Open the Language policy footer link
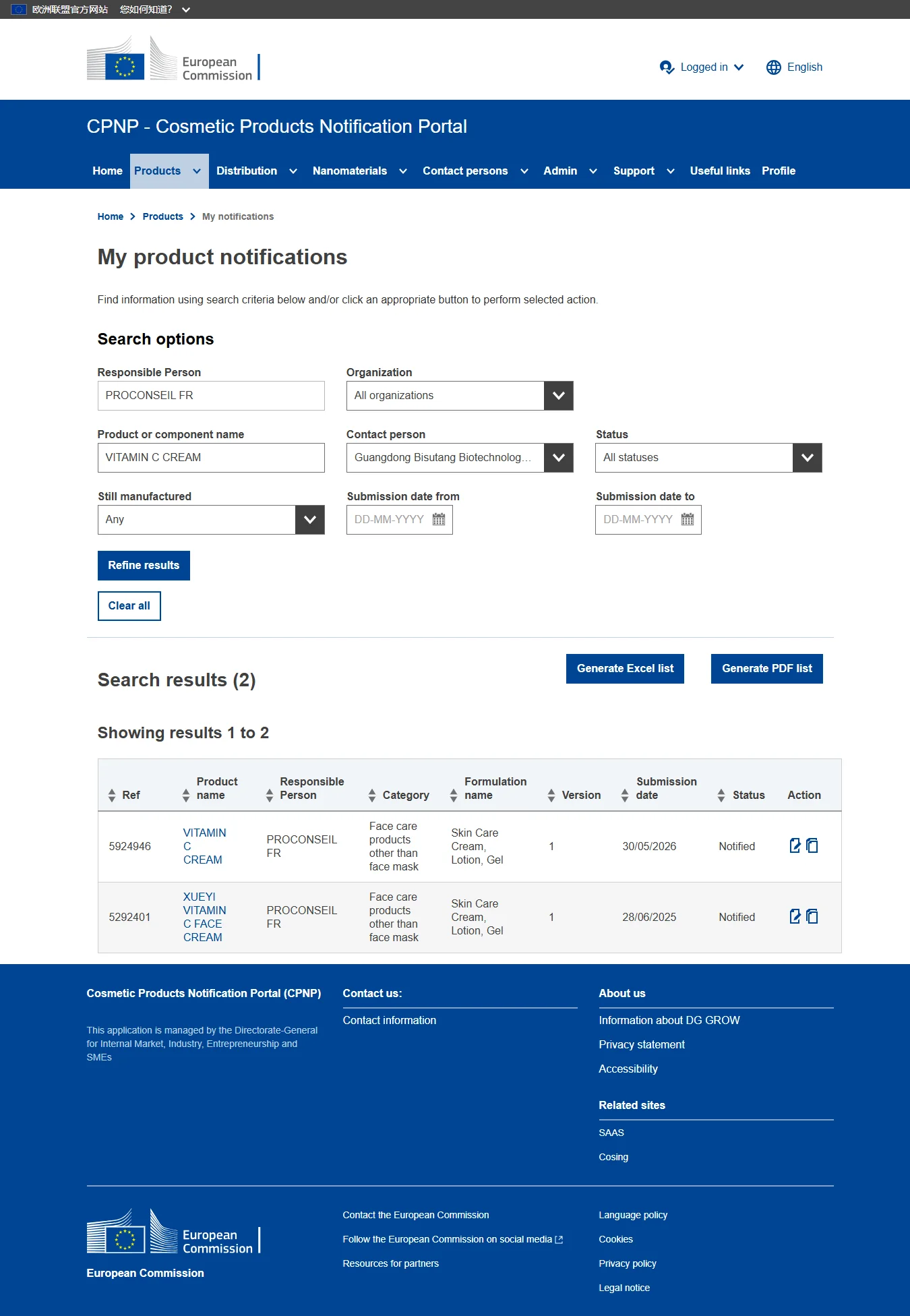 click(633, 1215)
